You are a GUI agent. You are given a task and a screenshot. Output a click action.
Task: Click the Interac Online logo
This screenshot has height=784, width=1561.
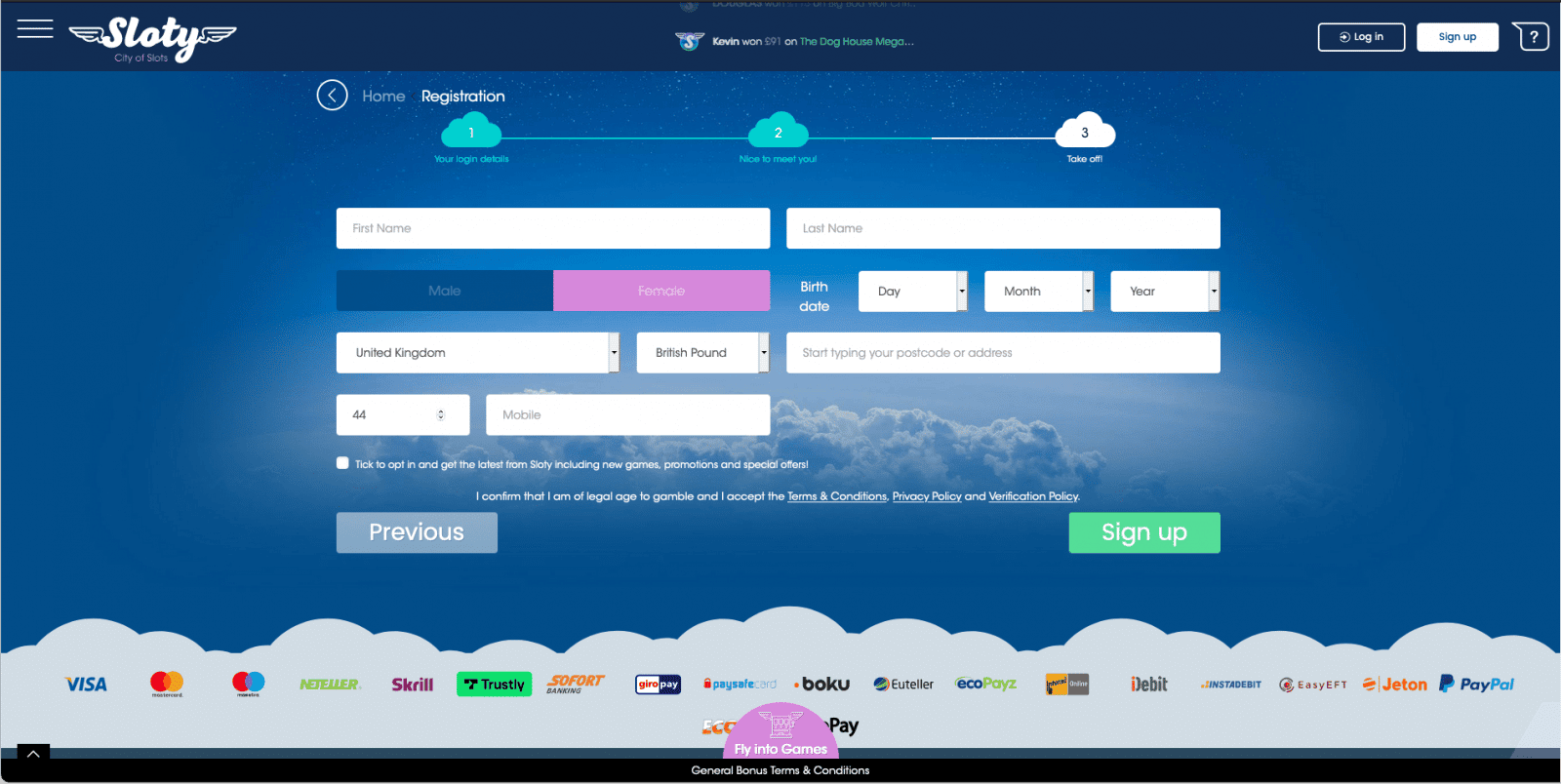[x=1067, y=685]
